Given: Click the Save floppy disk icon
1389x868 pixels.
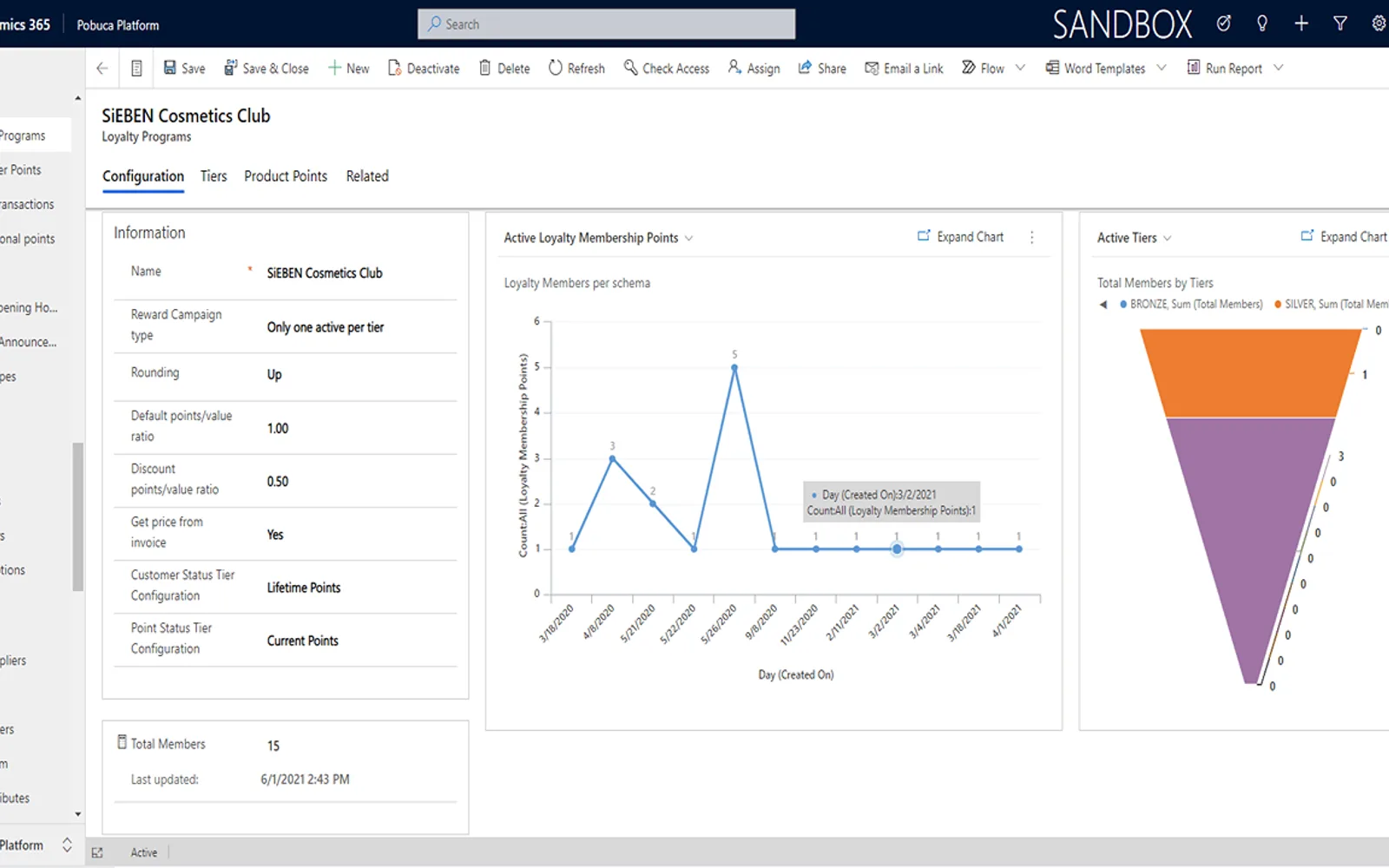Looking at the screenshot, I should (x=170, y=68).
